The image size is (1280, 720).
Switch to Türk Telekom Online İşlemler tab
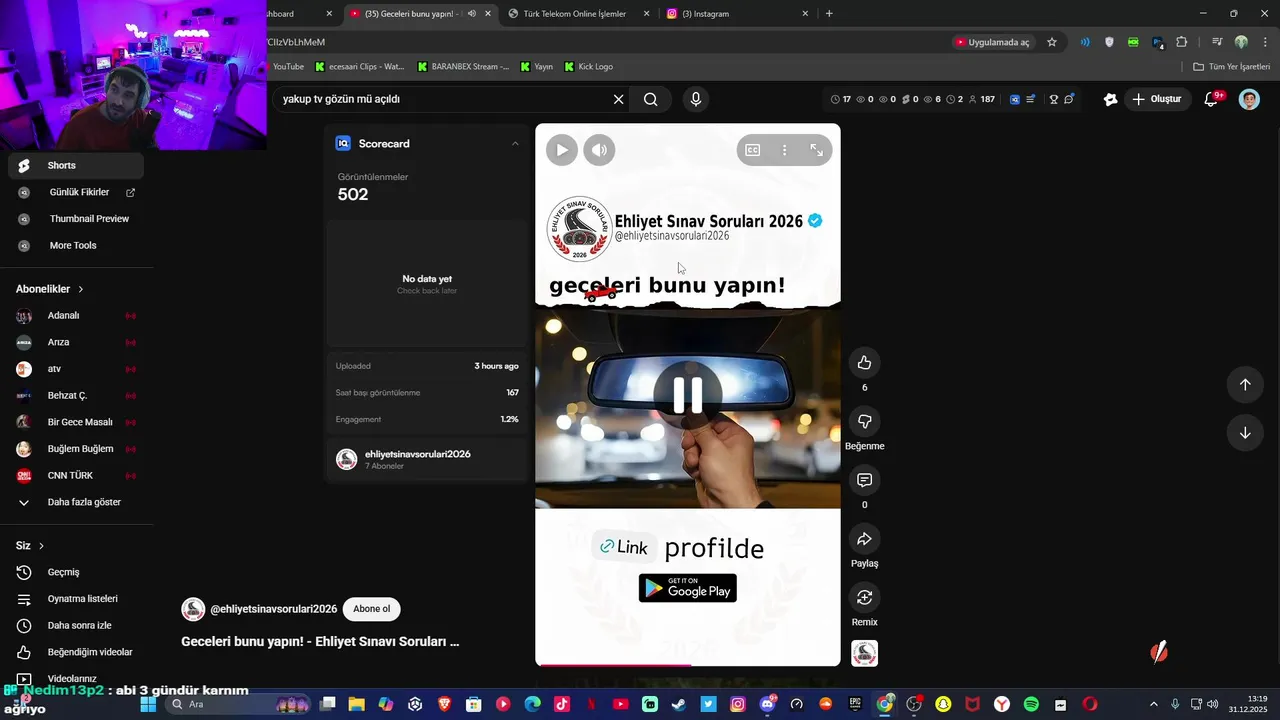(x=579, y=14)
